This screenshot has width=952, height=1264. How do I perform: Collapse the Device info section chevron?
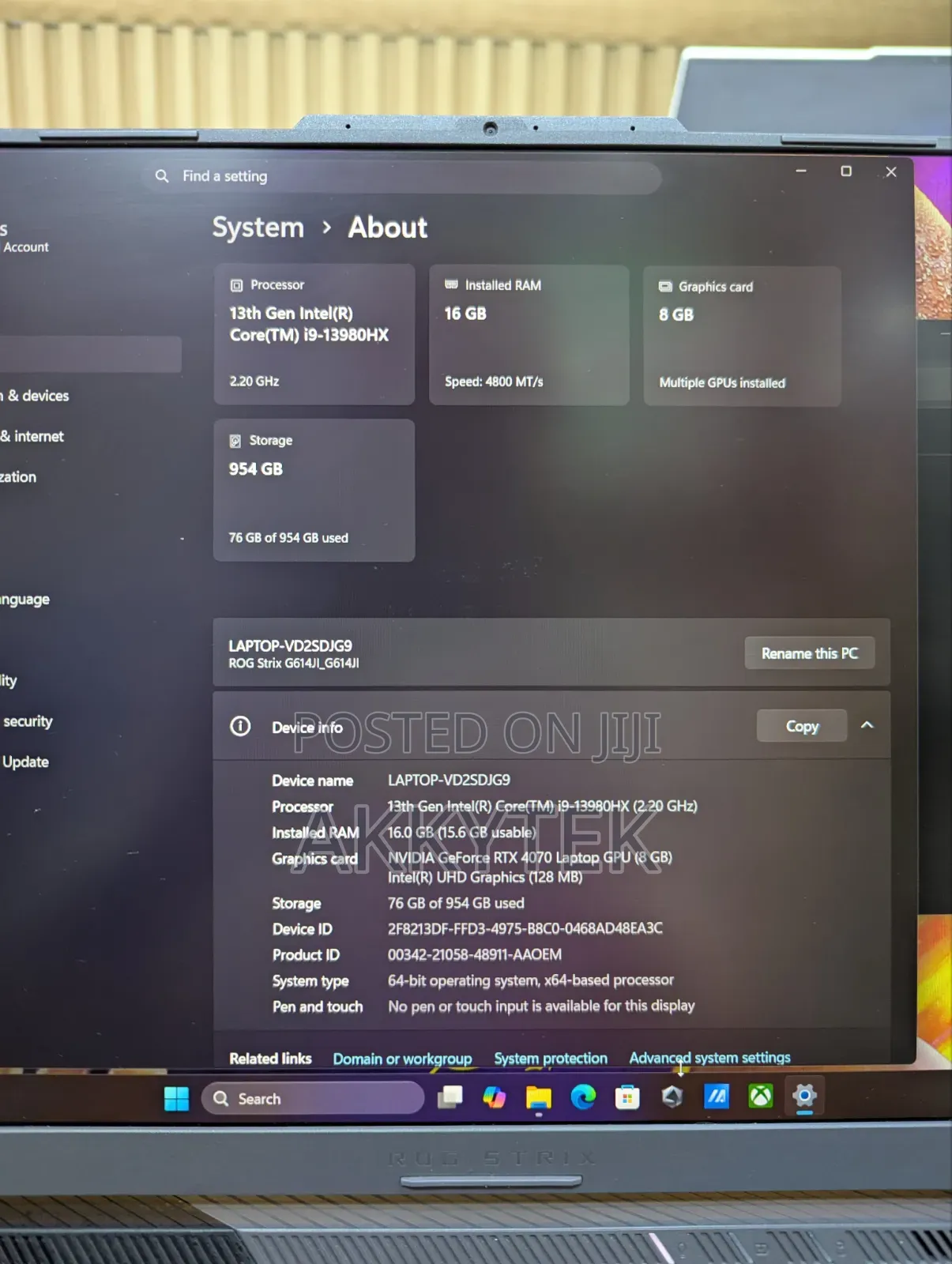pyautogui.click(x=867, y=725)
